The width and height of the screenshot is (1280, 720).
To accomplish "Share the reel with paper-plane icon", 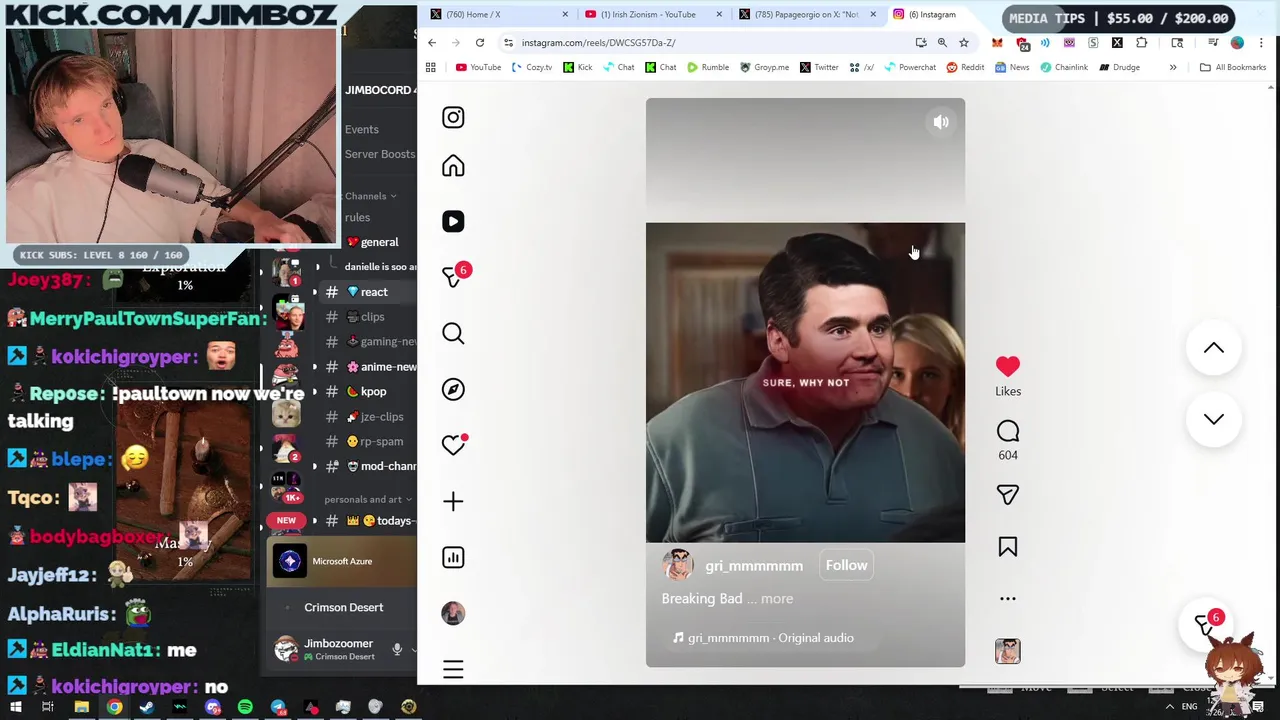I will tap(1008, 495).
